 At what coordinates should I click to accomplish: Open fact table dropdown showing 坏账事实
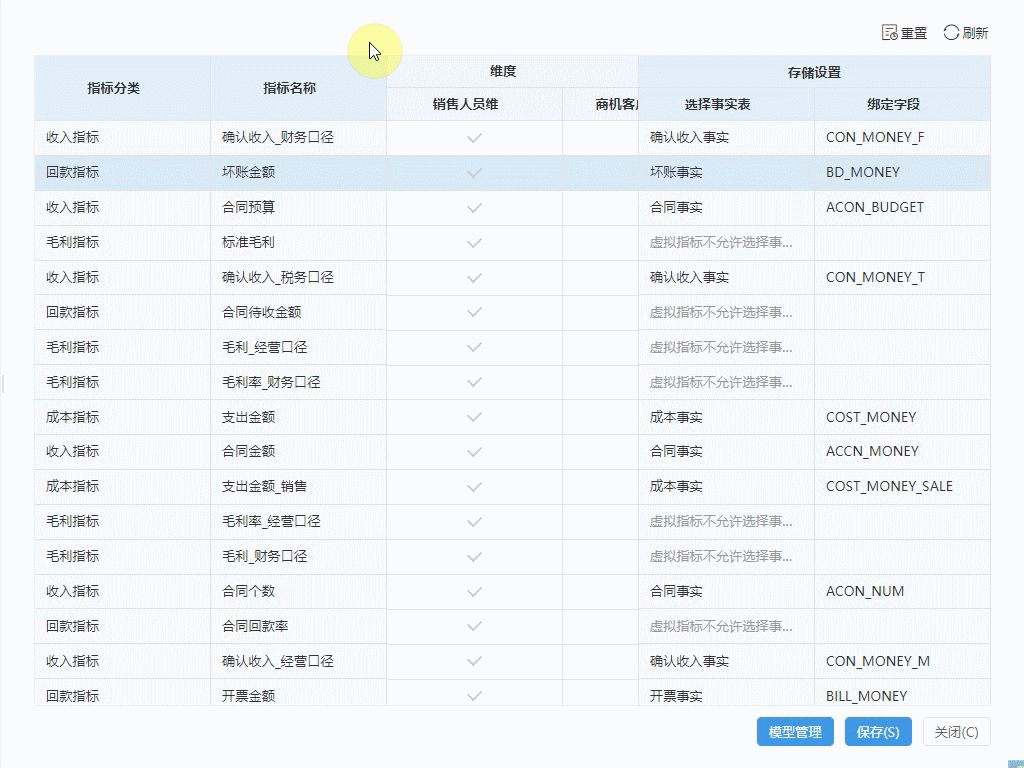coord(726,172)
